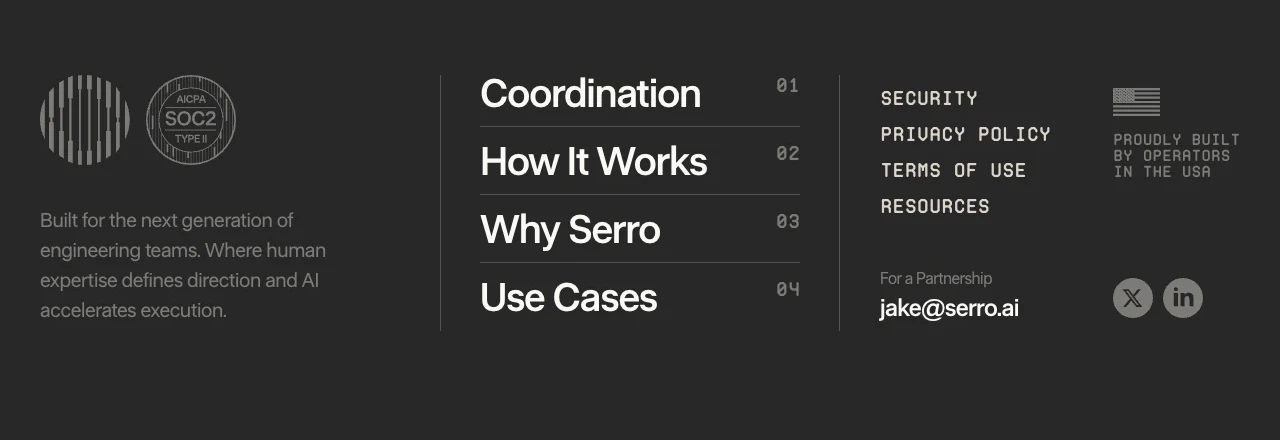Open the Security page link
Viewport: 1280px width, 440px height.
coord(929,98)
